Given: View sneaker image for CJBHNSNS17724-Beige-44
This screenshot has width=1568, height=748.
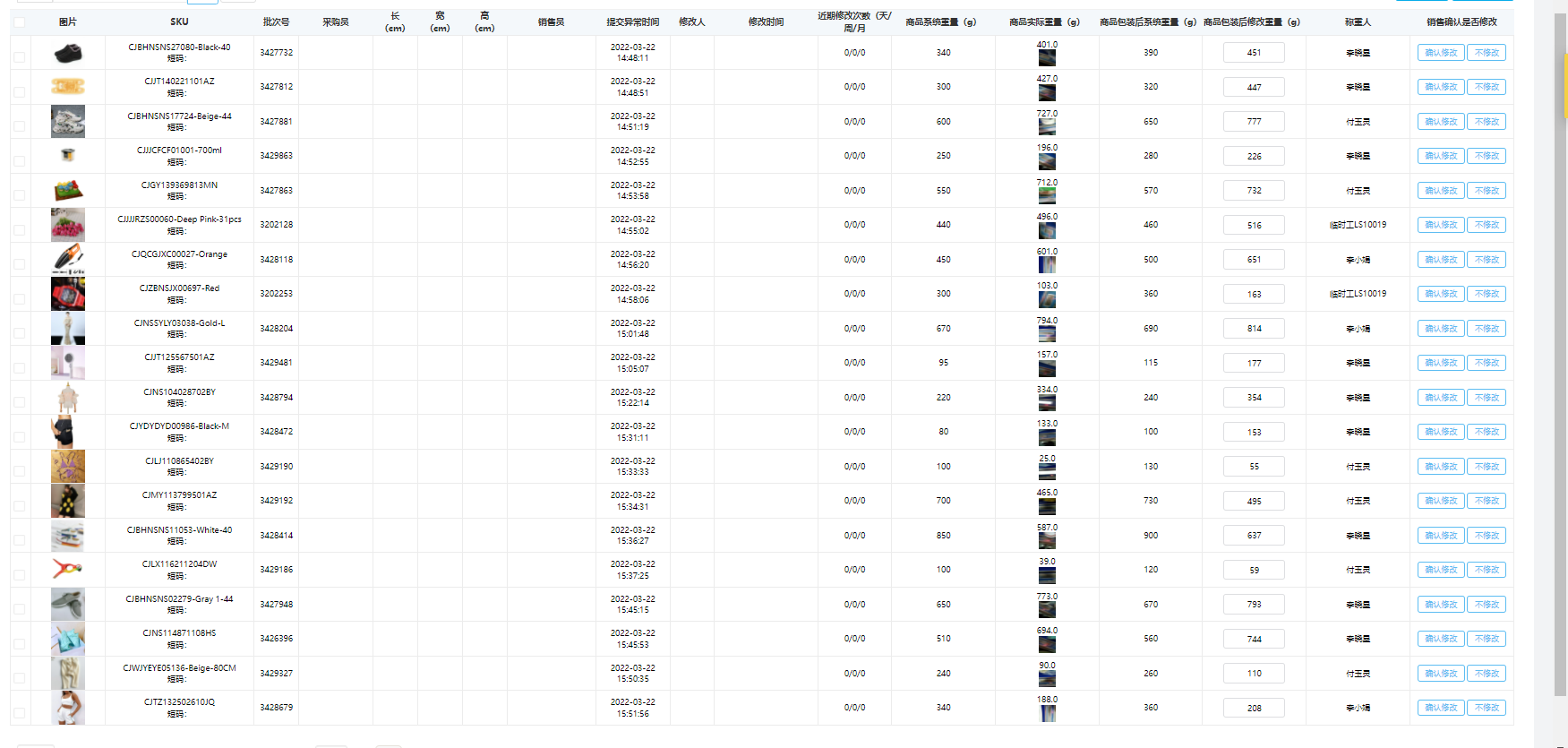Looking at the screenshot, I should [x=68, y=121].
